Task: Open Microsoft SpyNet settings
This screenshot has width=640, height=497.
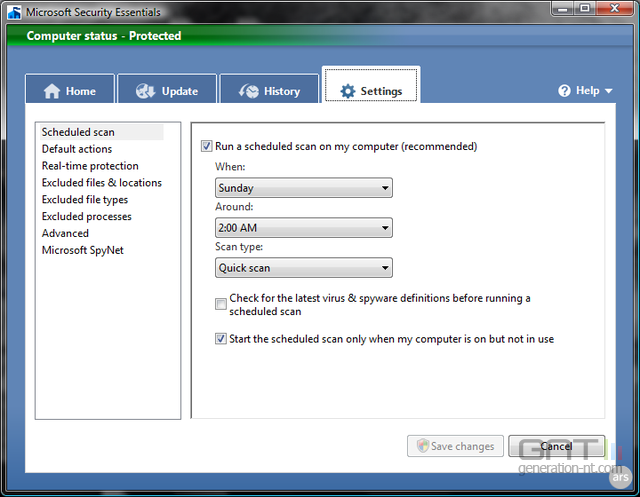Action: tap(82, 250)
